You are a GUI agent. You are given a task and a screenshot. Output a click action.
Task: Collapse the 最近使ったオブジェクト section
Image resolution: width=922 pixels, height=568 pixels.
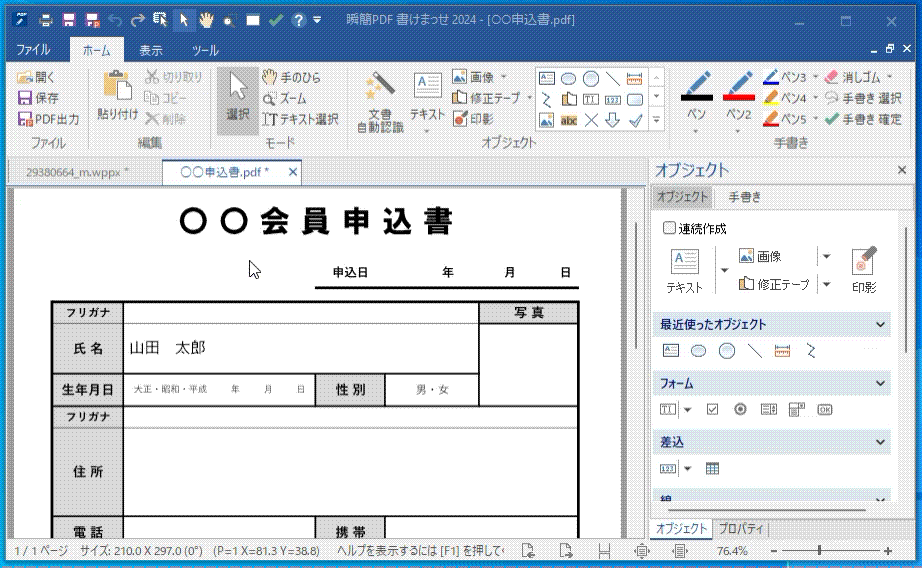pyautogui.click(x=880, y=325)
